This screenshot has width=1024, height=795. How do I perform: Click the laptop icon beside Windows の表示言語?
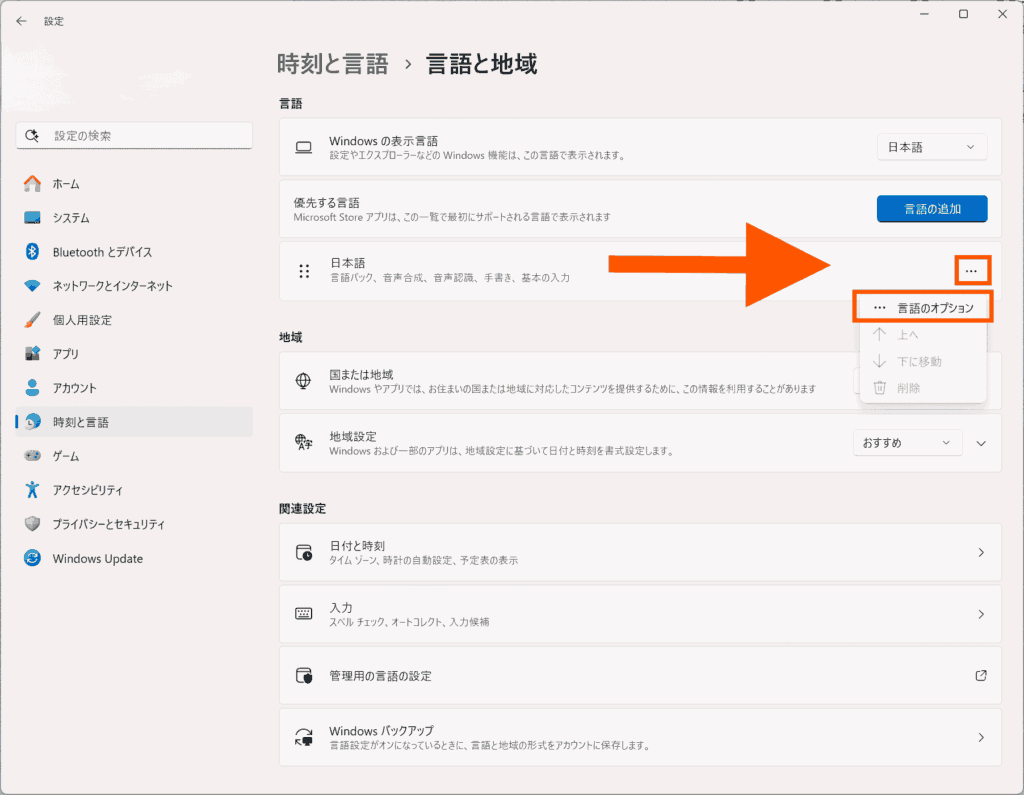click(x=304, y=147)
